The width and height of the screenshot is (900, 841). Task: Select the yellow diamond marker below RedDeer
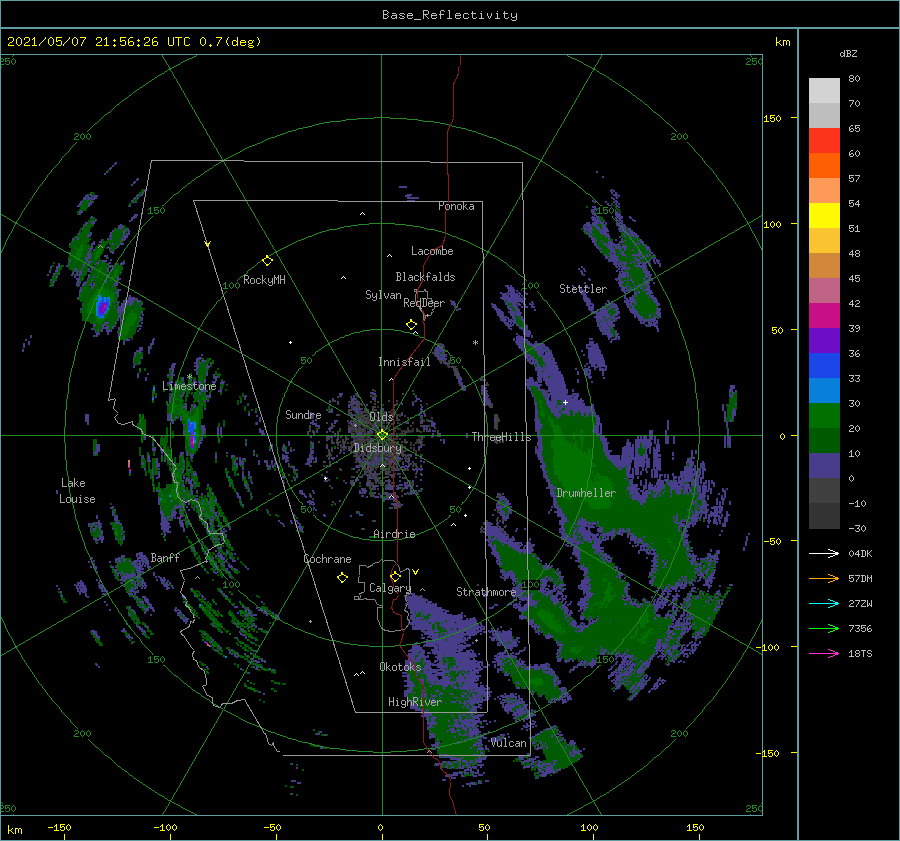[411, 325]
